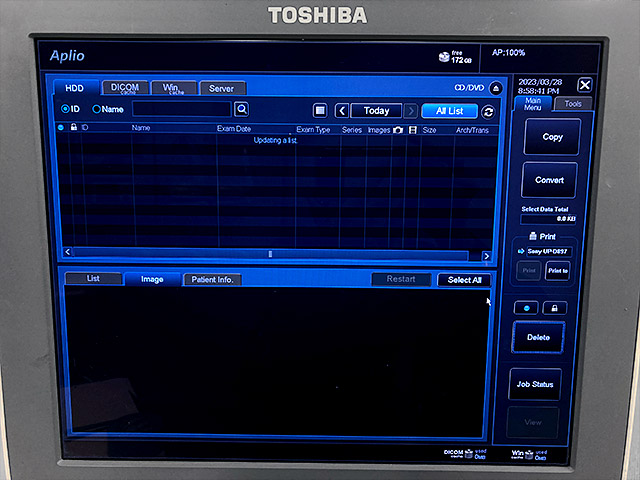Open the Tools tab
Viewport: 640px width, 480px height.
[x=573, y=104]
